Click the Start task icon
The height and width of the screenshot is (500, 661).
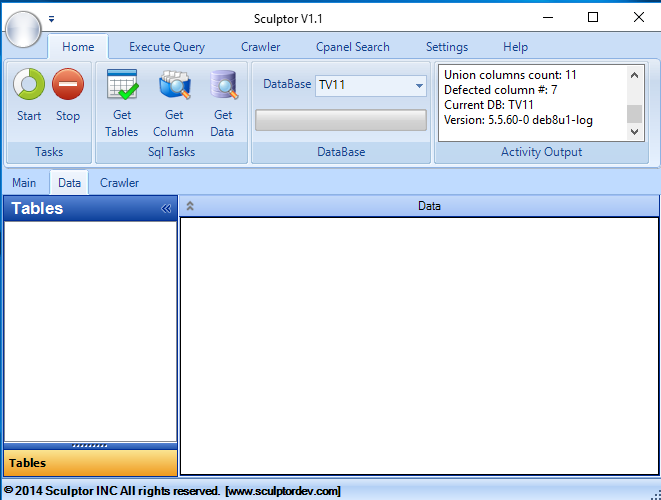29,85
